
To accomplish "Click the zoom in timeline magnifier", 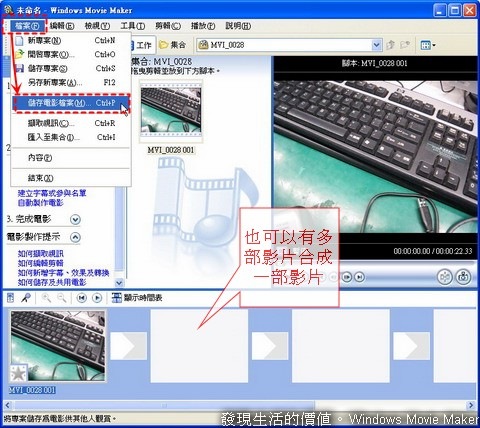I will click(46, 298).
